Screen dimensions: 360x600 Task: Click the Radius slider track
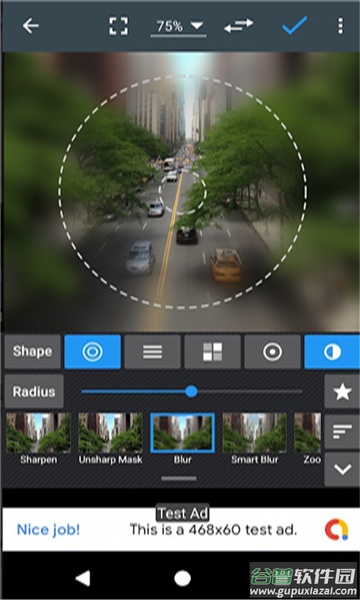[x=192, y=391]
